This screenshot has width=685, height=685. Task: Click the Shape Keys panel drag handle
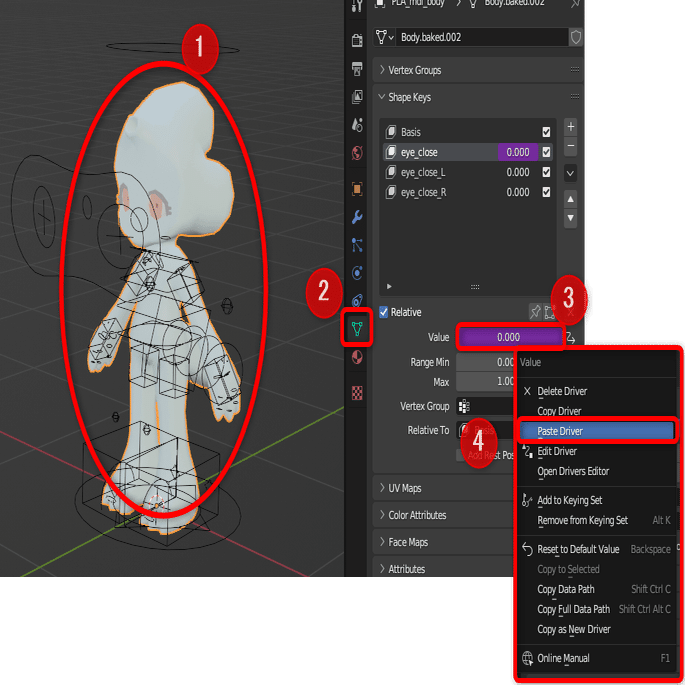tap(575, 97)
